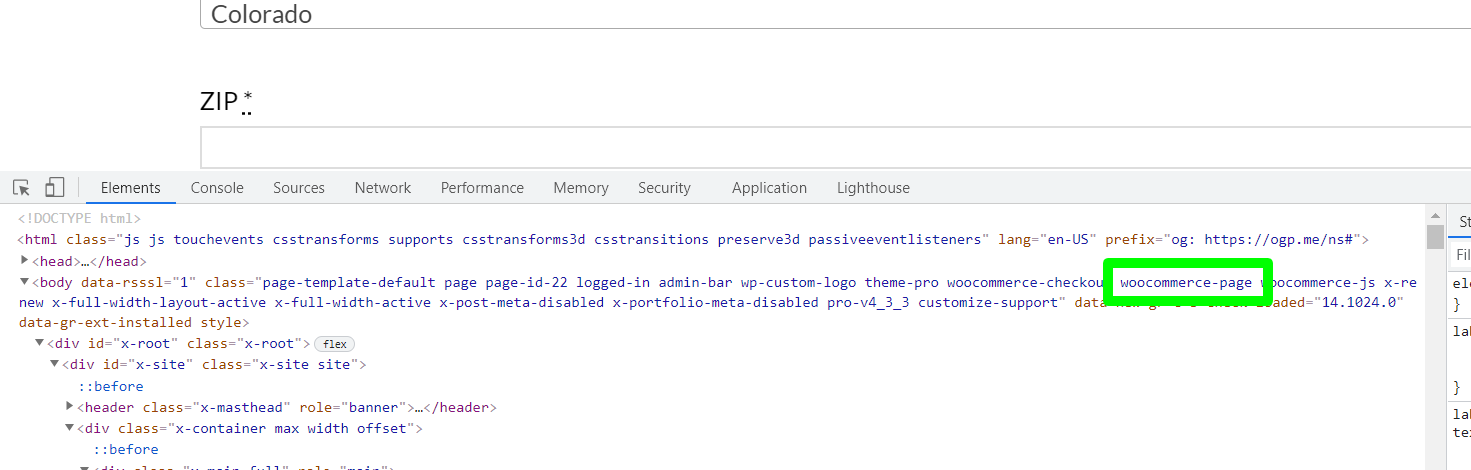Switch to the Console tab
Screen dimensions: 1471x470
217,188
